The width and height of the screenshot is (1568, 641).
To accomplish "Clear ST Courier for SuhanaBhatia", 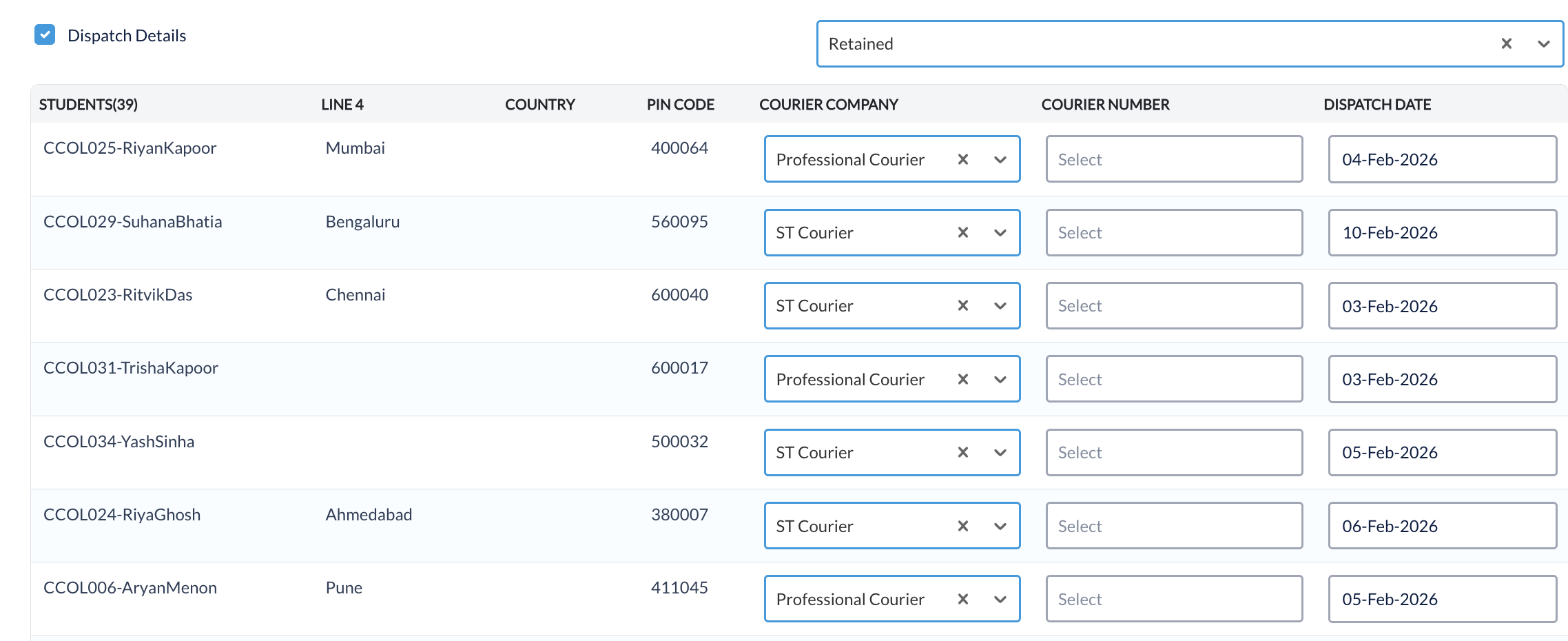I will coord(962,233).
